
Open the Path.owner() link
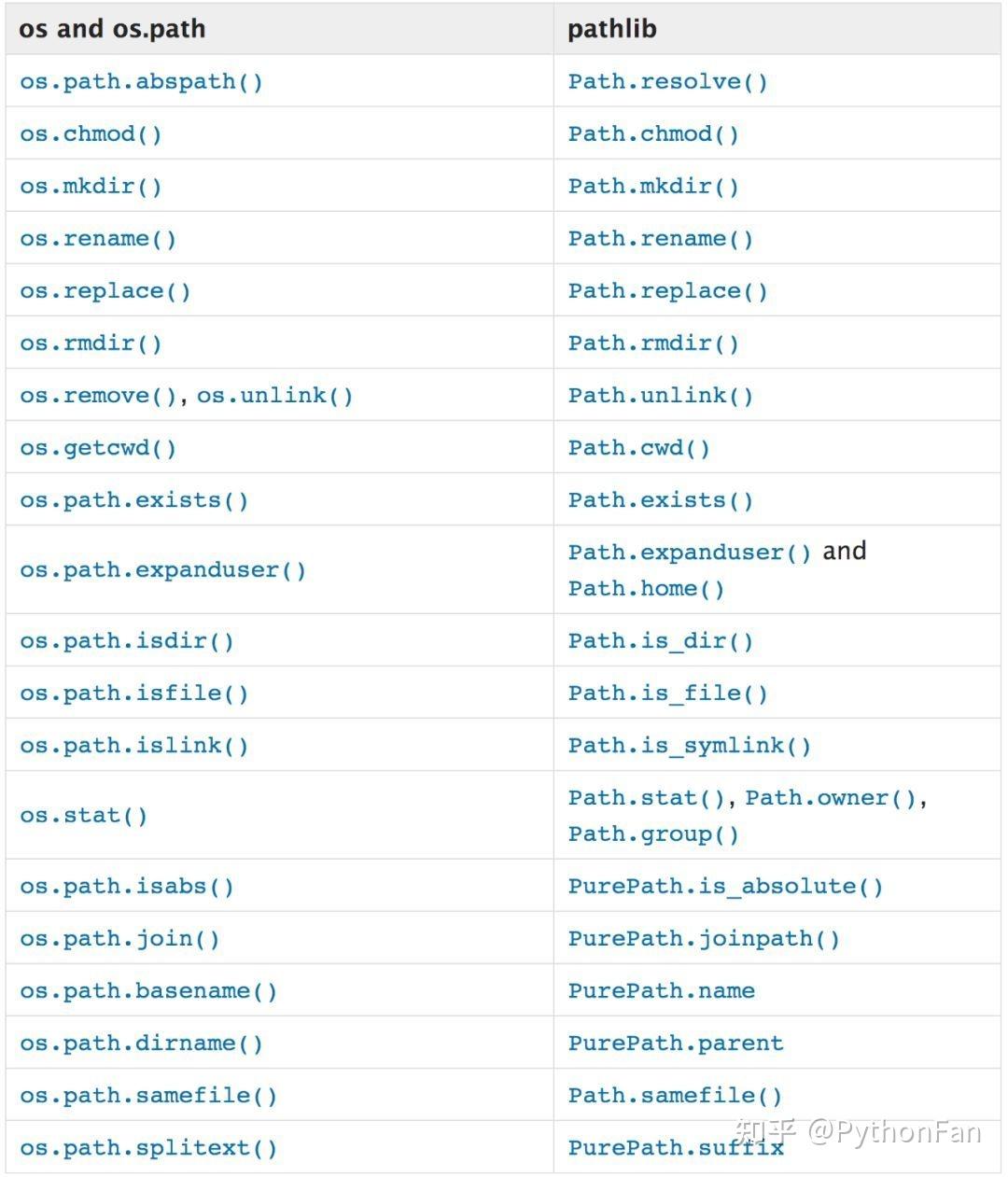tap(831, 797)
